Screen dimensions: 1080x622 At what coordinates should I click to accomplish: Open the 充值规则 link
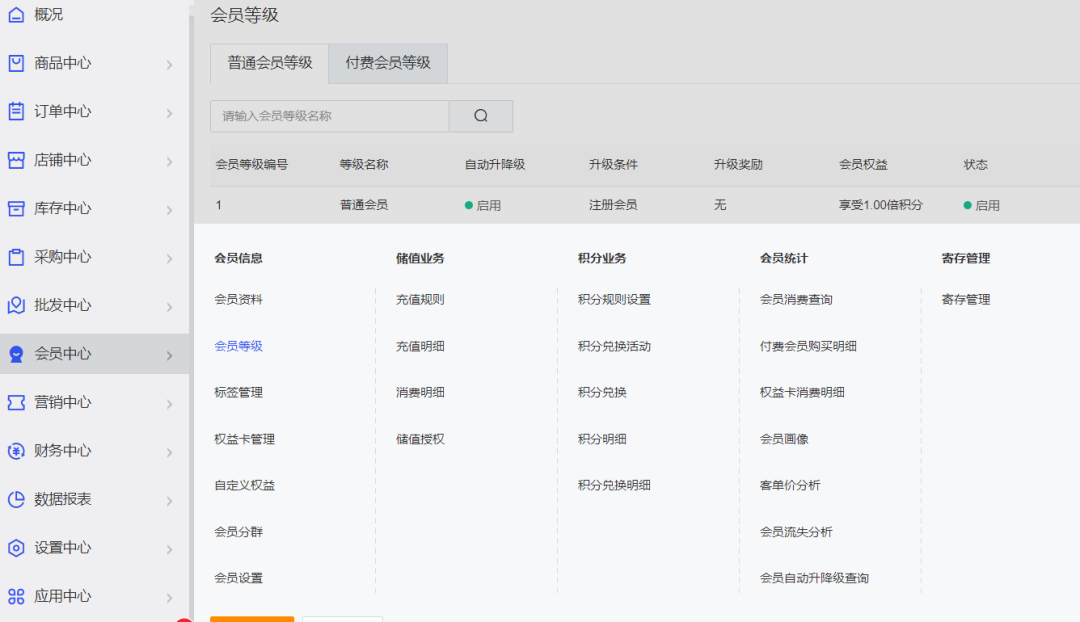pos(420,299)
